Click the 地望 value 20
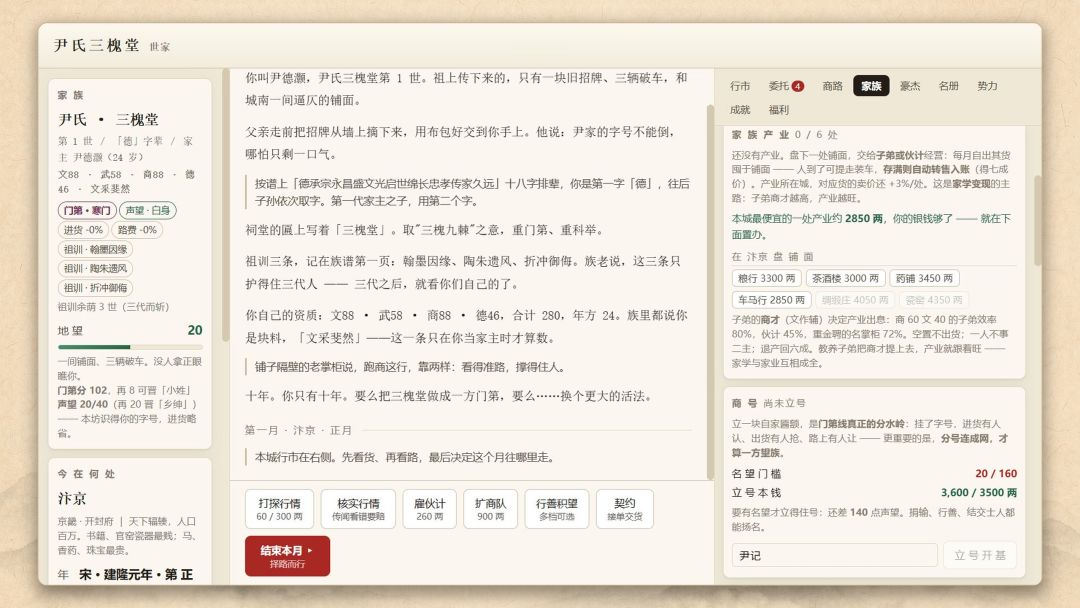Screen dimensions: 1080x608 [x=195, y=331]
